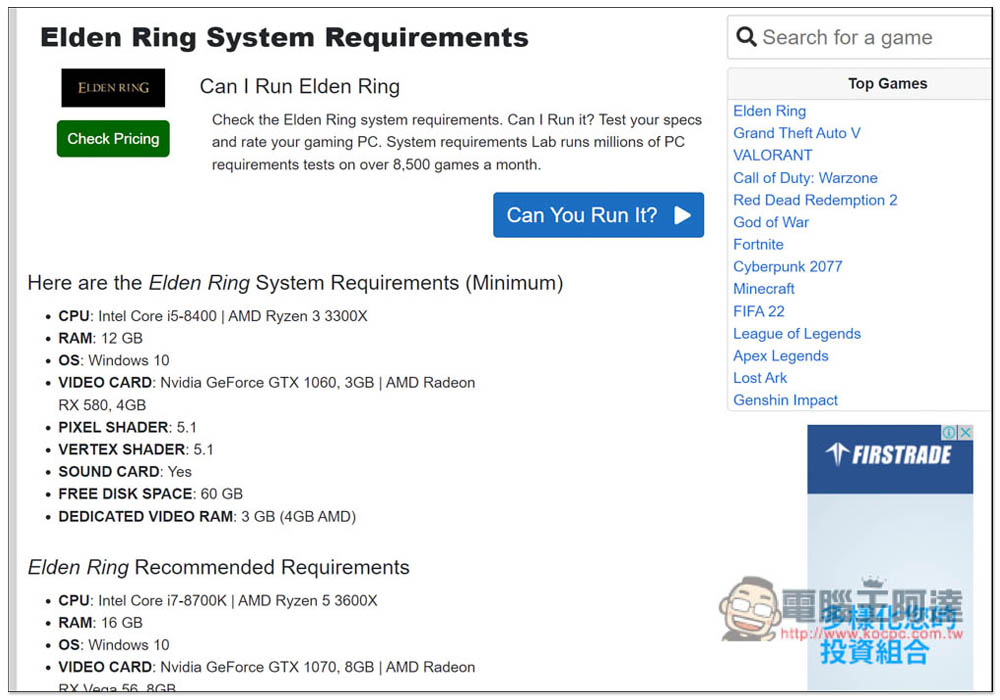Open Call of Duty: Warzone link
1000x700 pixels.
tap(805, 178)
